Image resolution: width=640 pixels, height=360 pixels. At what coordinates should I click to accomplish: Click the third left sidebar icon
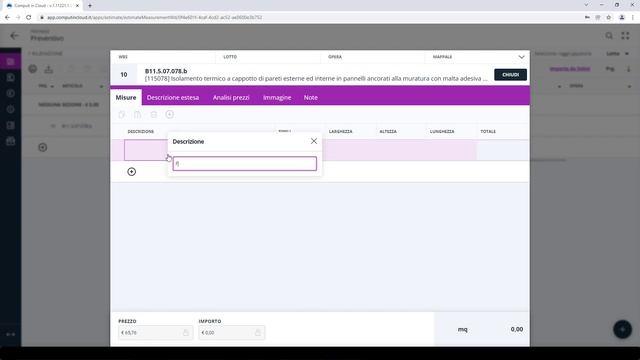coord(11,93)
